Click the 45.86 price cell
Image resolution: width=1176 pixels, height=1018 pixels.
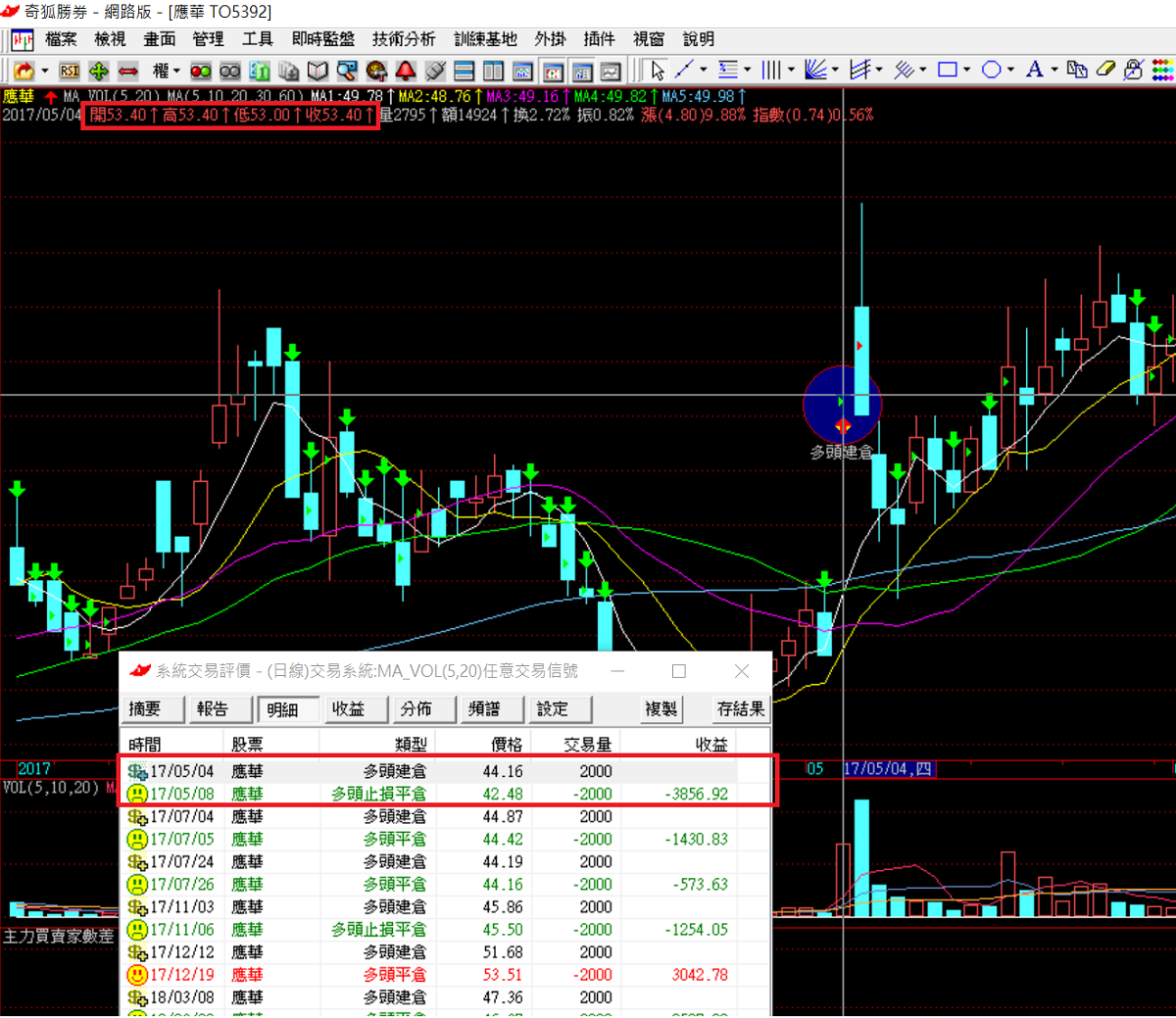(x=503, y=907)
